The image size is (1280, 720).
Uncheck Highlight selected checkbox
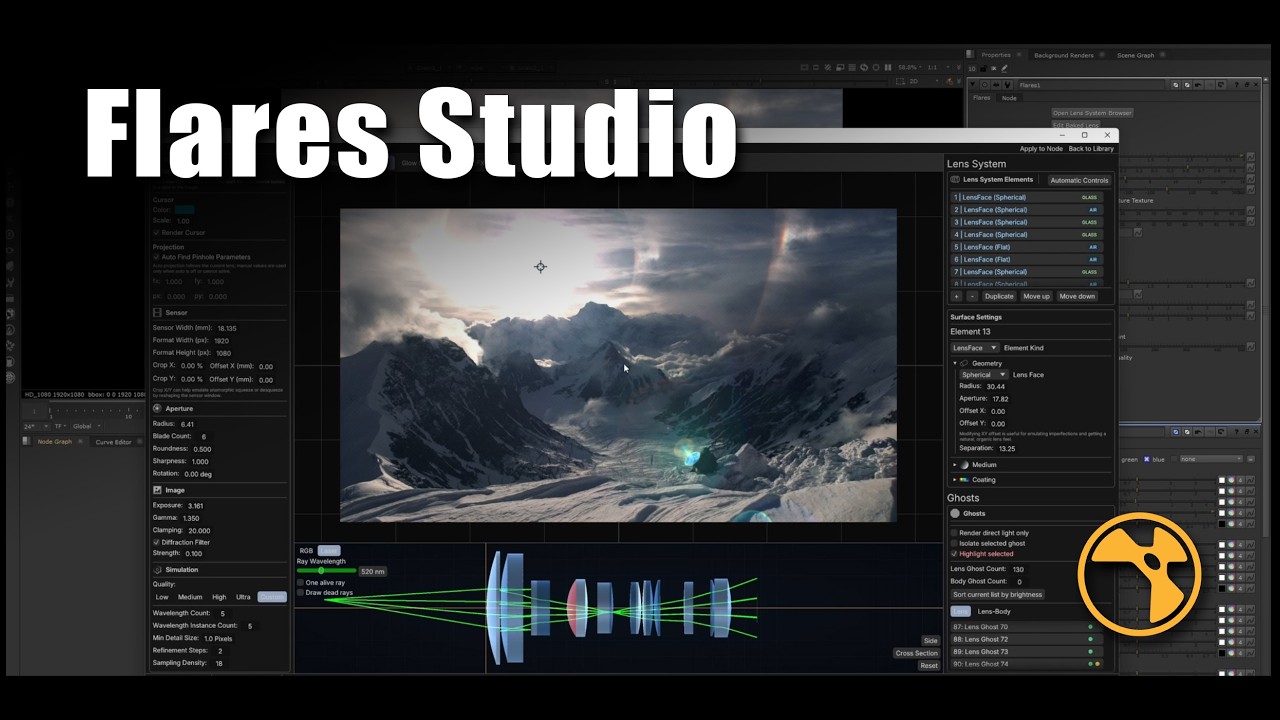coord(954,554)
